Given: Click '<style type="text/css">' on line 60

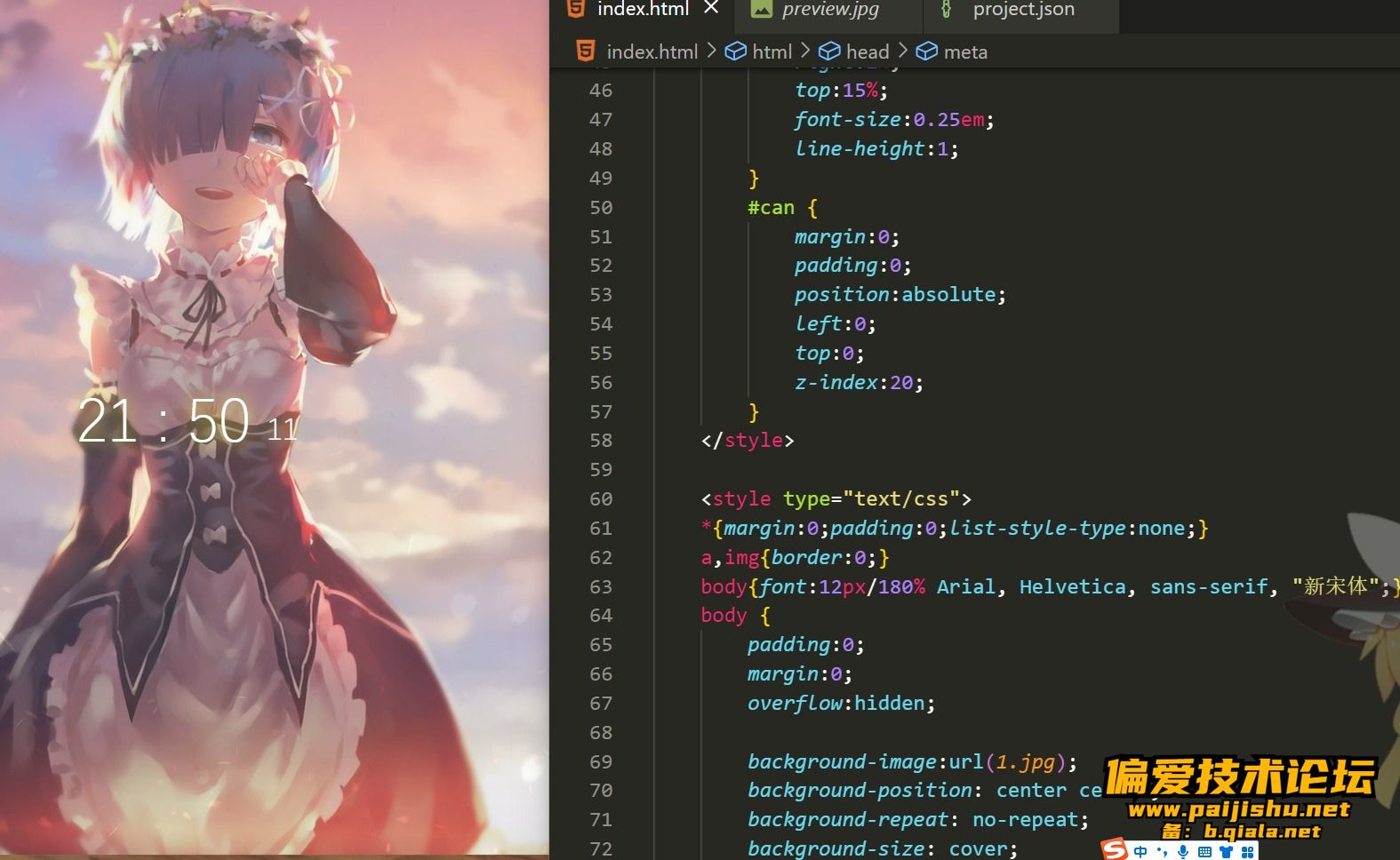Looking at the screenshot, I should [x=836, y=498].
